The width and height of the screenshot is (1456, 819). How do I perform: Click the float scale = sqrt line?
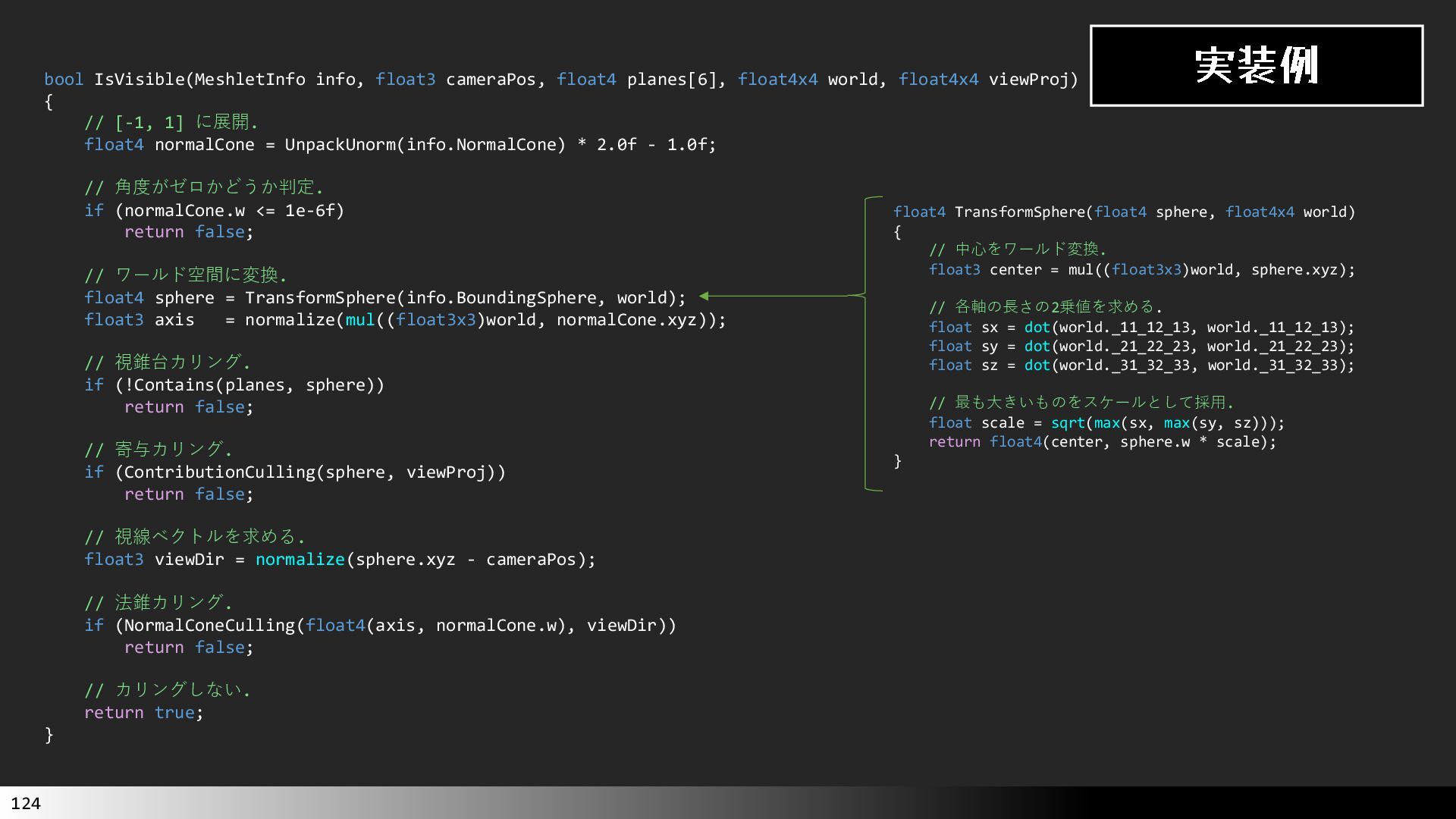(x=1107, y=423)
